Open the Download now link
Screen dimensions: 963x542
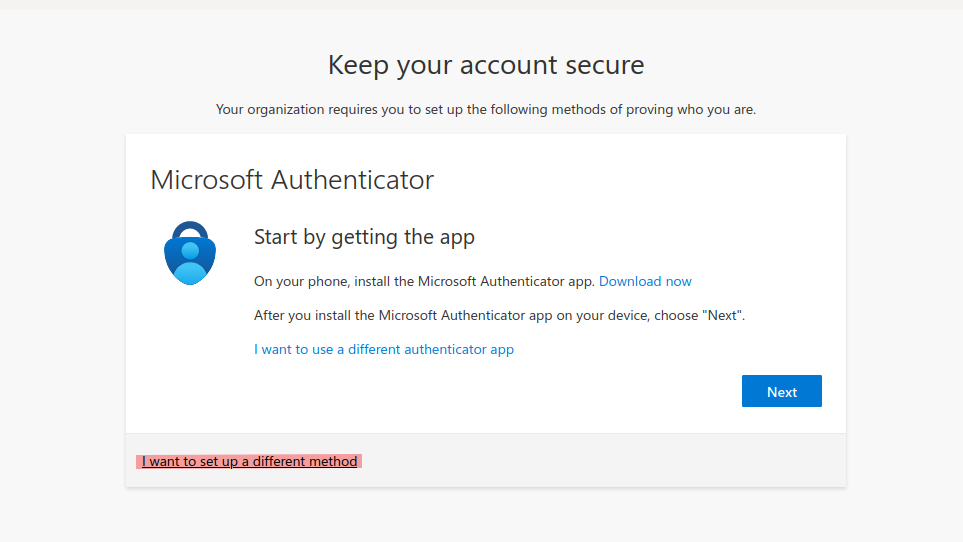click(645, 281)
